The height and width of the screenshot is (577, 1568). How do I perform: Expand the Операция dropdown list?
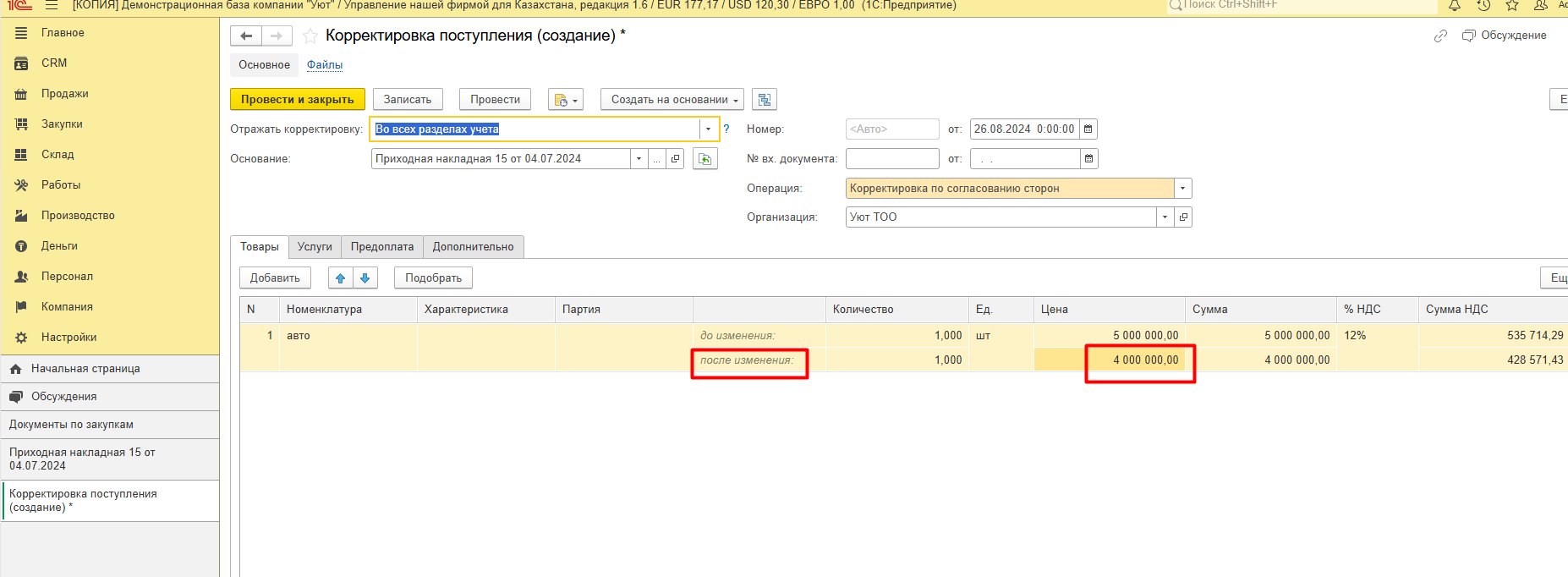tap(1183, 189)
